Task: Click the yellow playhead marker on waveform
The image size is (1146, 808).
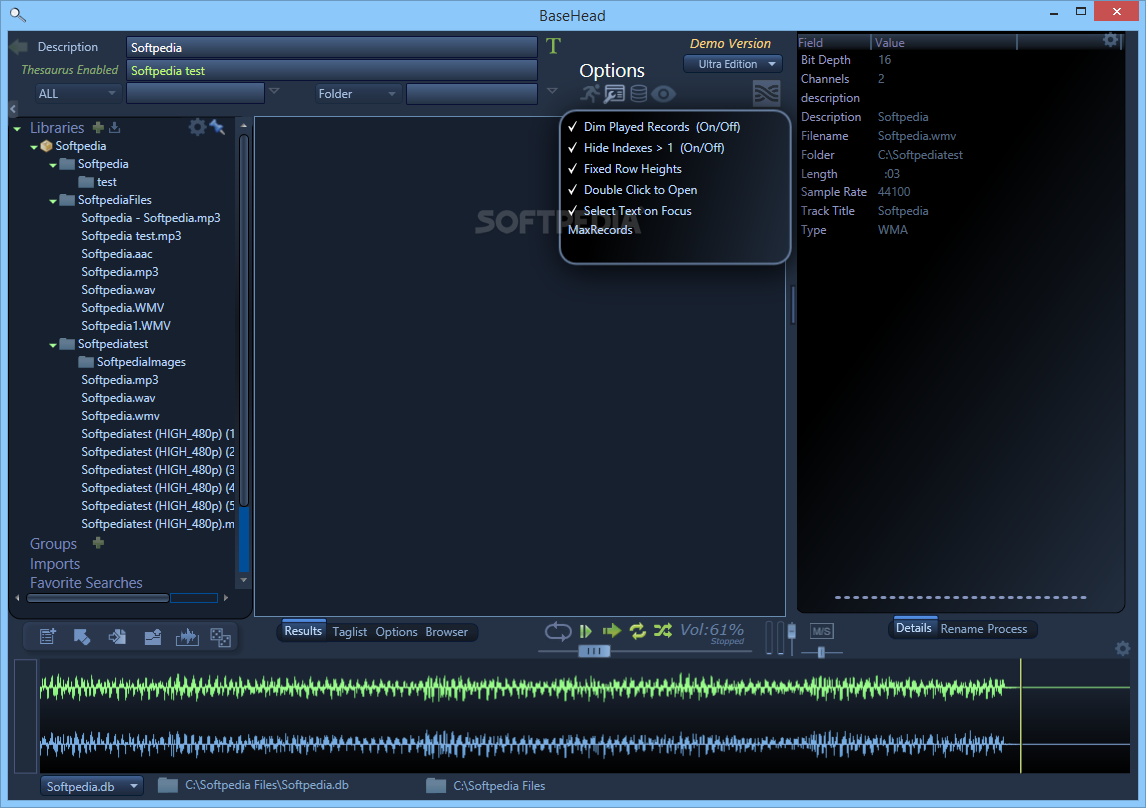Action: tap(1020, 715)
